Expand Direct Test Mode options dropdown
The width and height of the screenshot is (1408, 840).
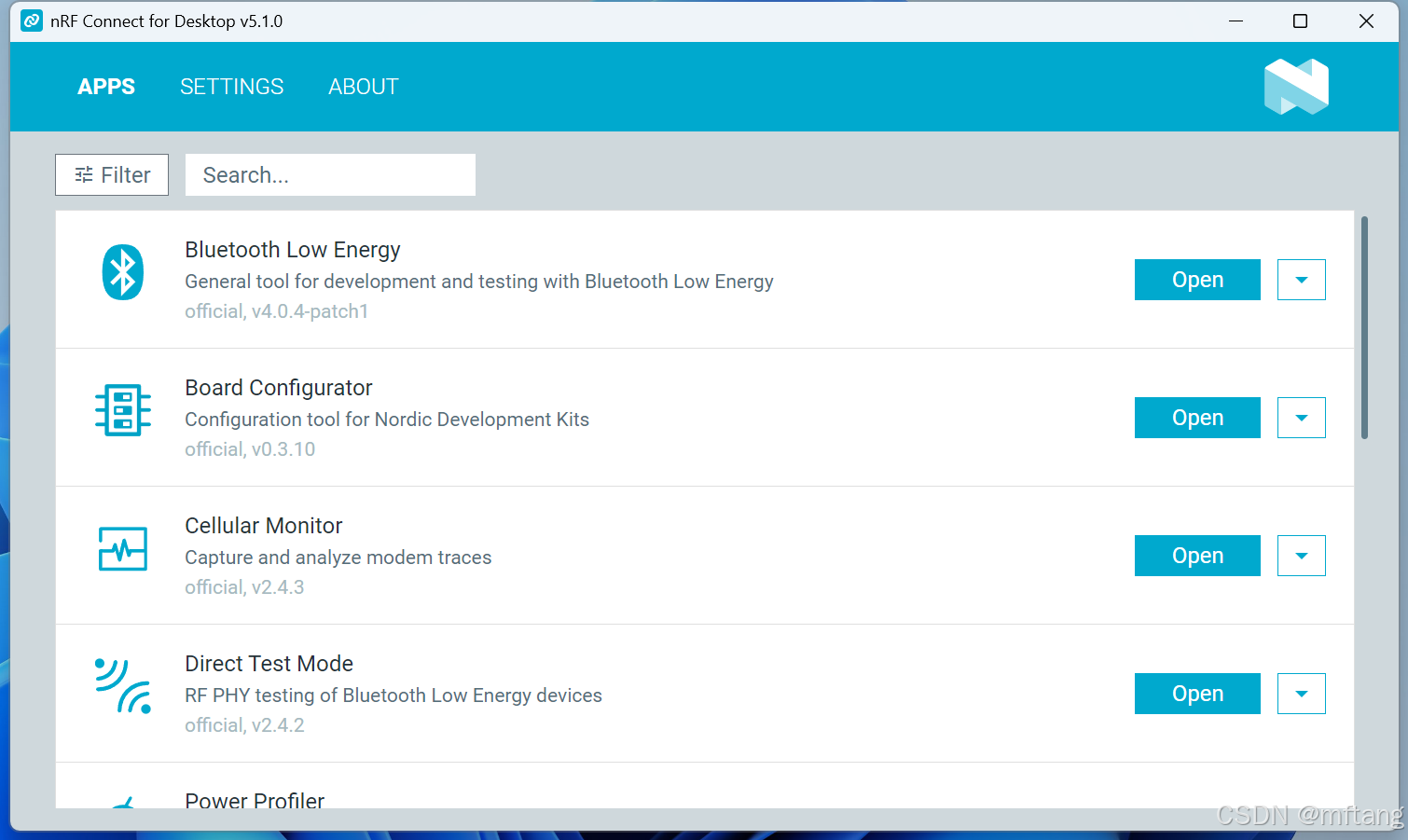coord(1302,694)
